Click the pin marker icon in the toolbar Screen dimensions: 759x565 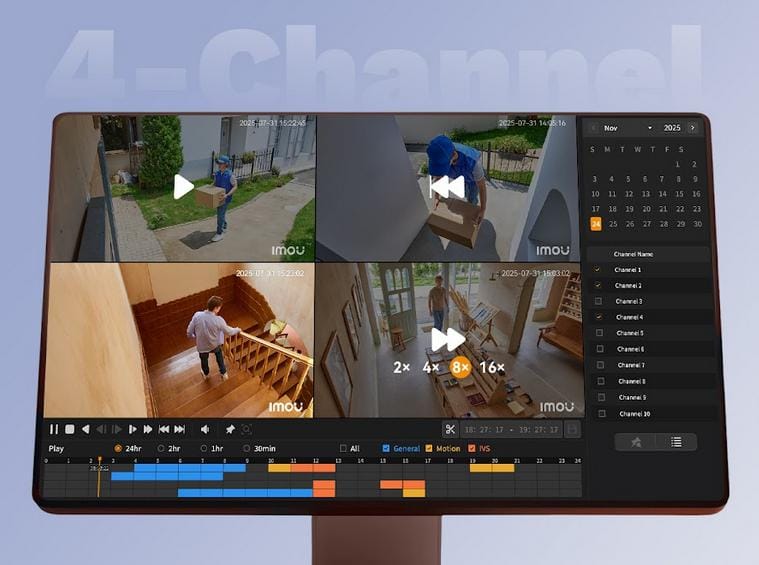tap(230, 429)
